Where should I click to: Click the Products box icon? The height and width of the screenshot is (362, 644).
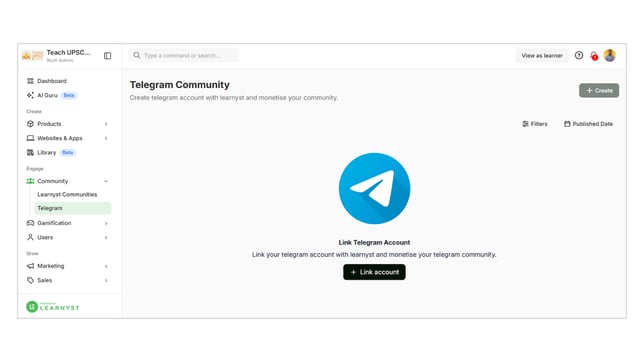click(30, 124)
